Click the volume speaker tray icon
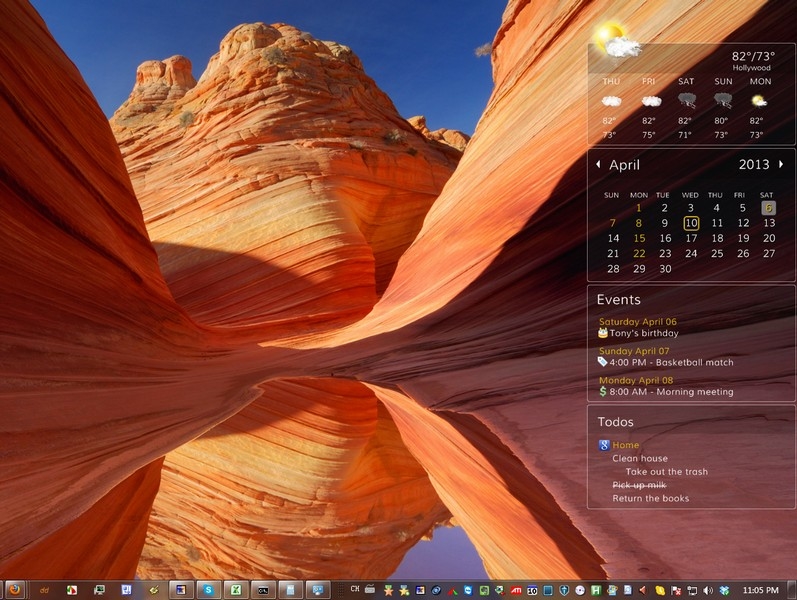This screenshot has width=797, height=600. pyautogui.click(x=708, y=590)
